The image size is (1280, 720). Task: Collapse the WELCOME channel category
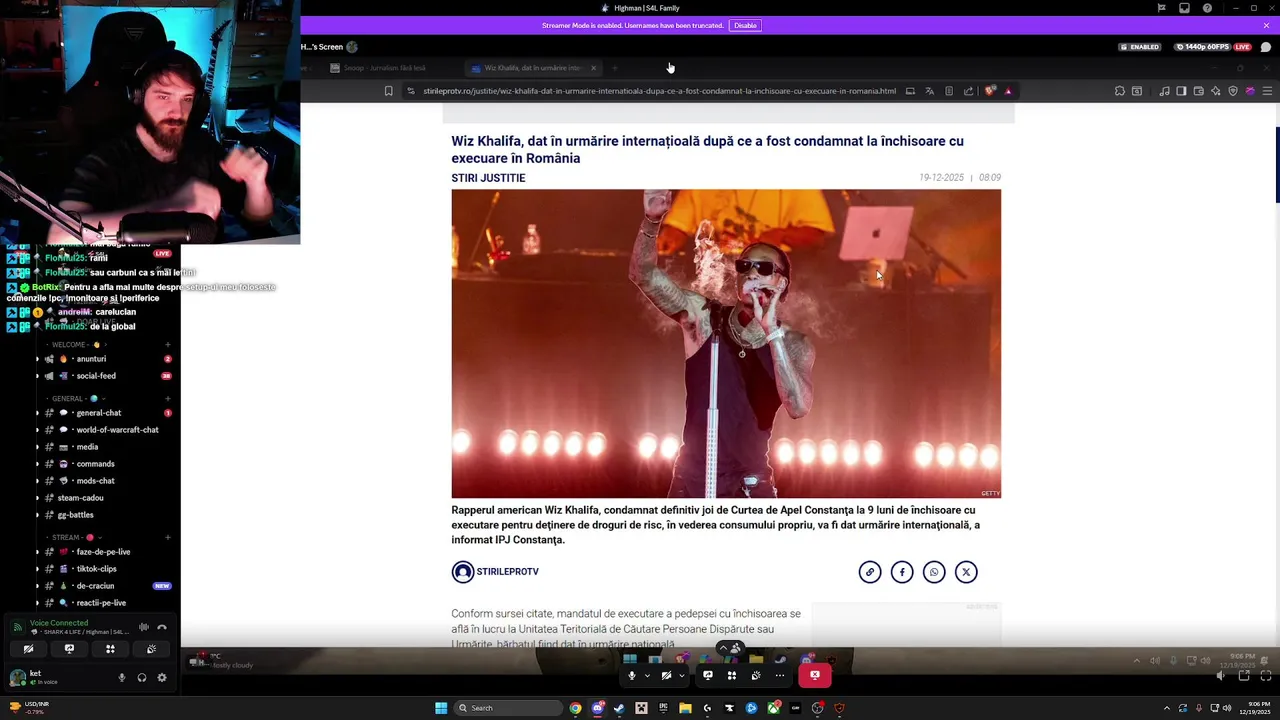pos(75,345)
